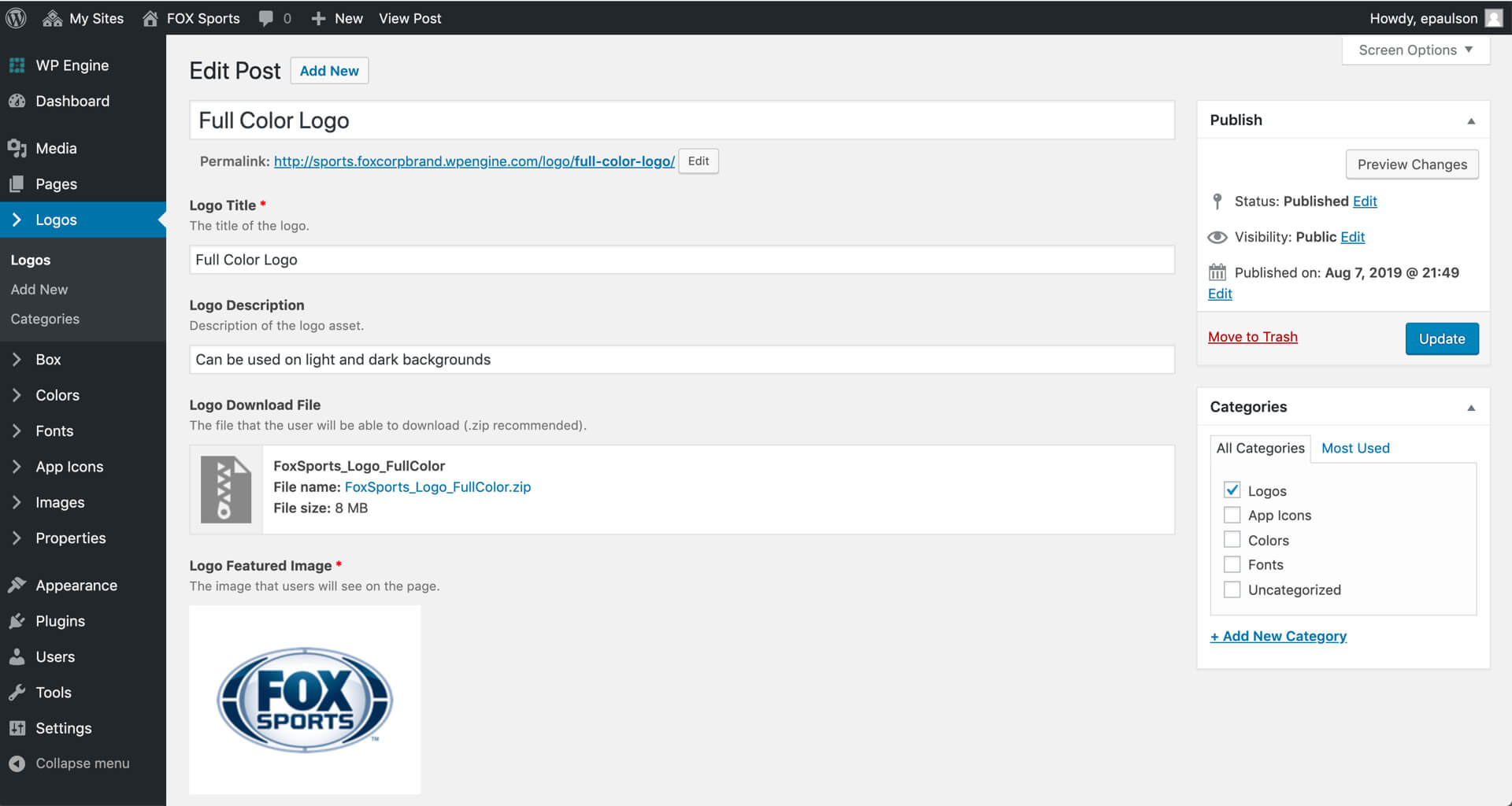Click the WP Engine grid icon

[17, 65]
